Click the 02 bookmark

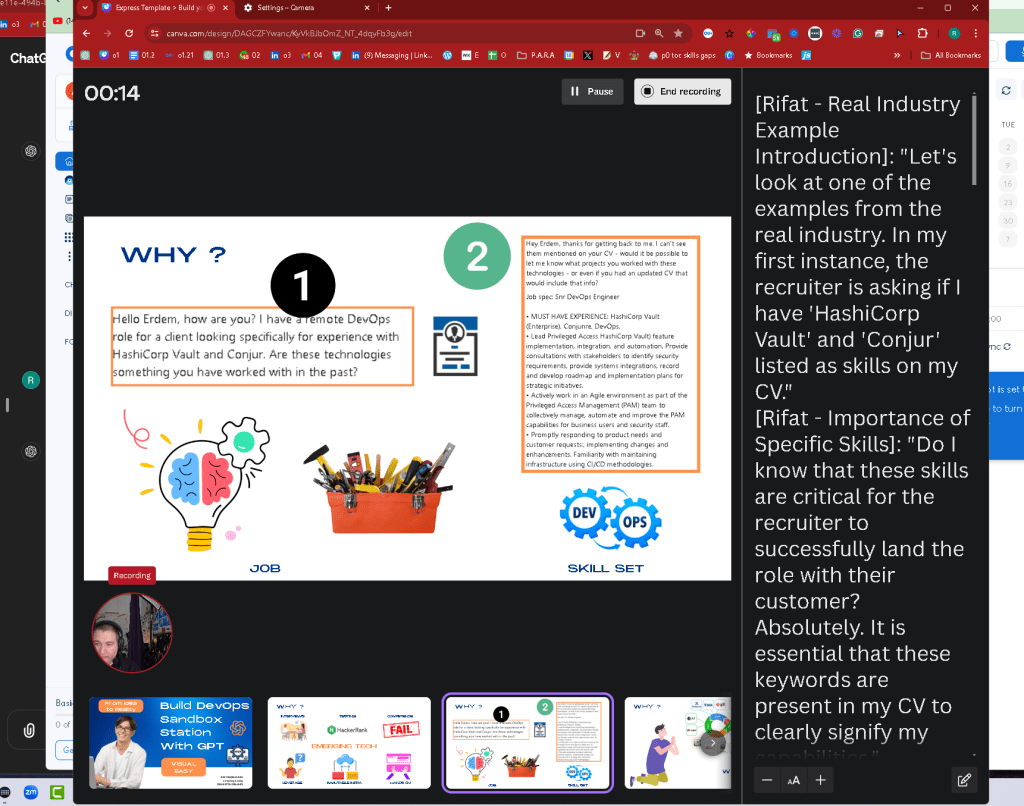pyautogui.click(x=249, y=56)
